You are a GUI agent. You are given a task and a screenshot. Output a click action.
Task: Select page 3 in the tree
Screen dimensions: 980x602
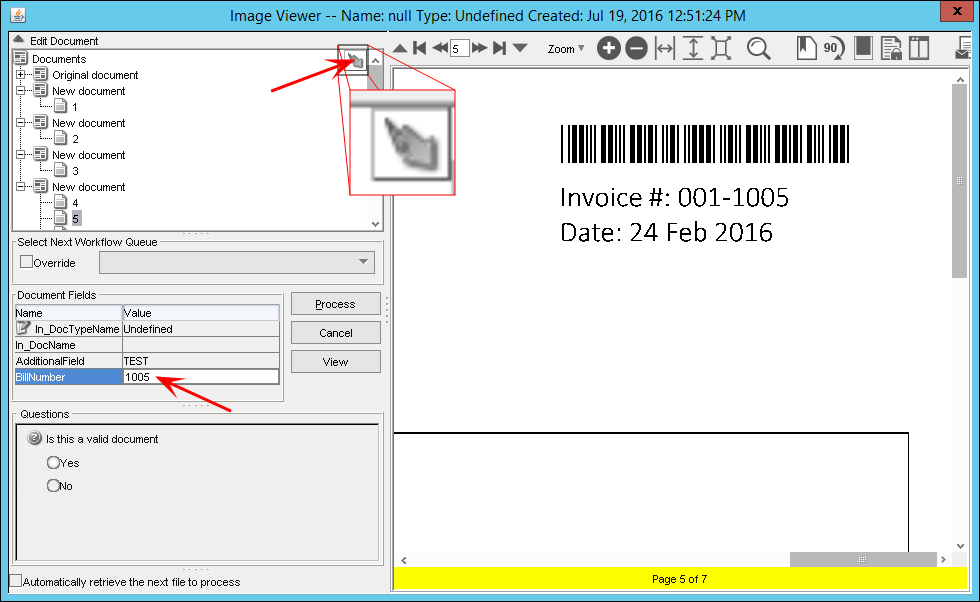(x=75, y=171)
